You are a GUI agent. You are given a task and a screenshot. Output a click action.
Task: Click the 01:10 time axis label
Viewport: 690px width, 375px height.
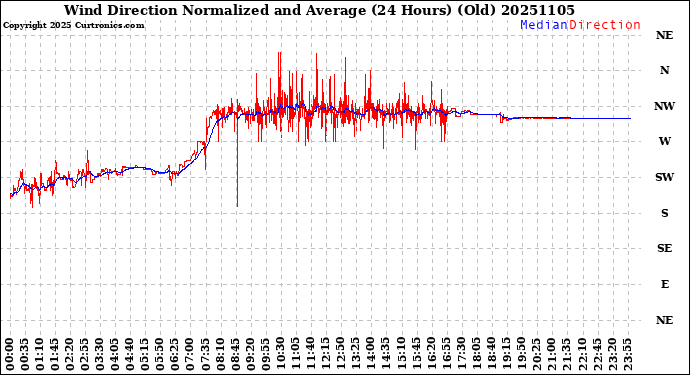tap(40, 355)
